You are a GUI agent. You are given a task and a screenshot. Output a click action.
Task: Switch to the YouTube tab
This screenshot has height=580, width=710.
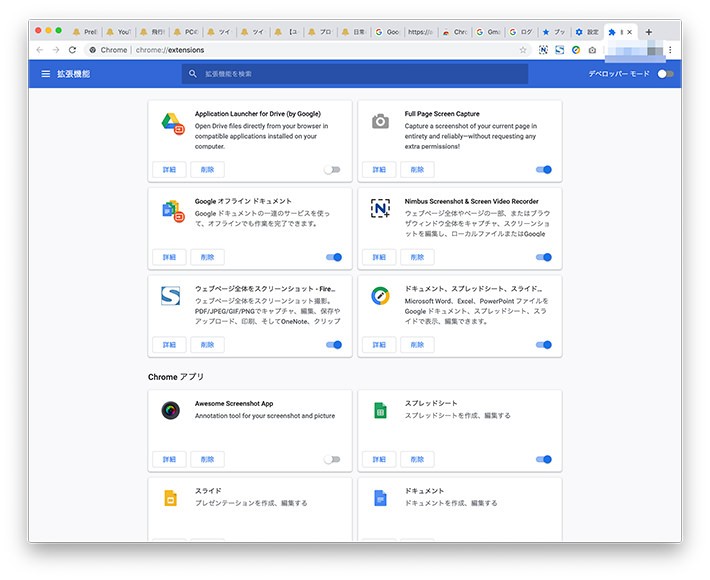119,32
